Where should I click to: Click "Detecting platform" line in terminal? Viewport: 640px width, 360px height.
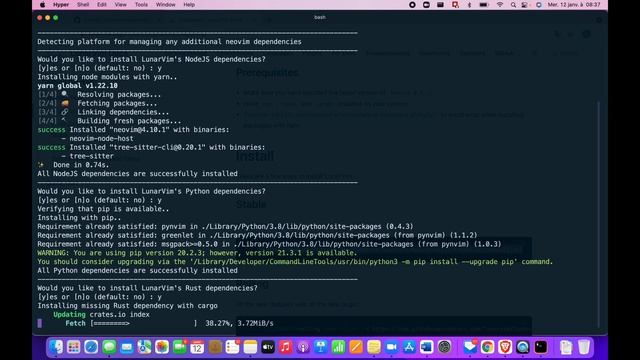pos(169,42)
